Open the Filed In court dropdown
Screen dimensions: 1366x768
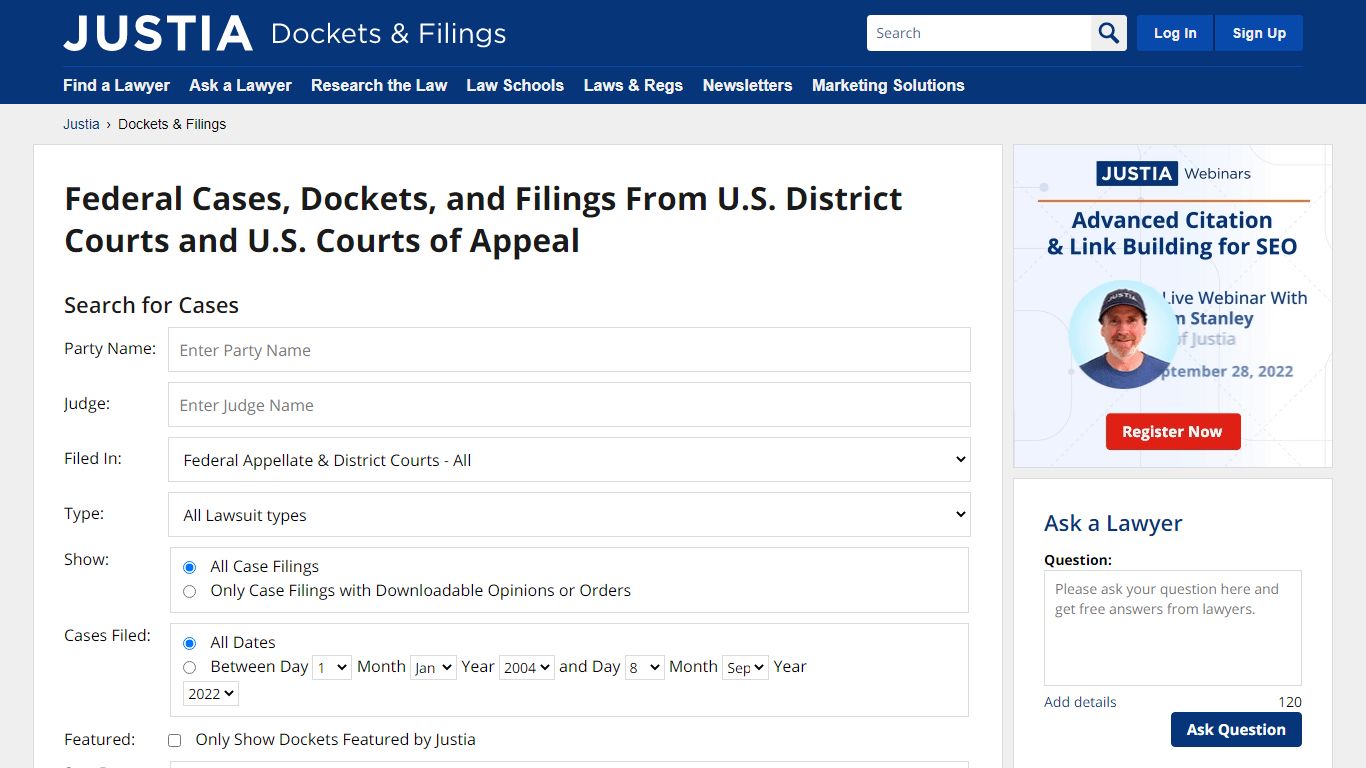tap(569, 460)
